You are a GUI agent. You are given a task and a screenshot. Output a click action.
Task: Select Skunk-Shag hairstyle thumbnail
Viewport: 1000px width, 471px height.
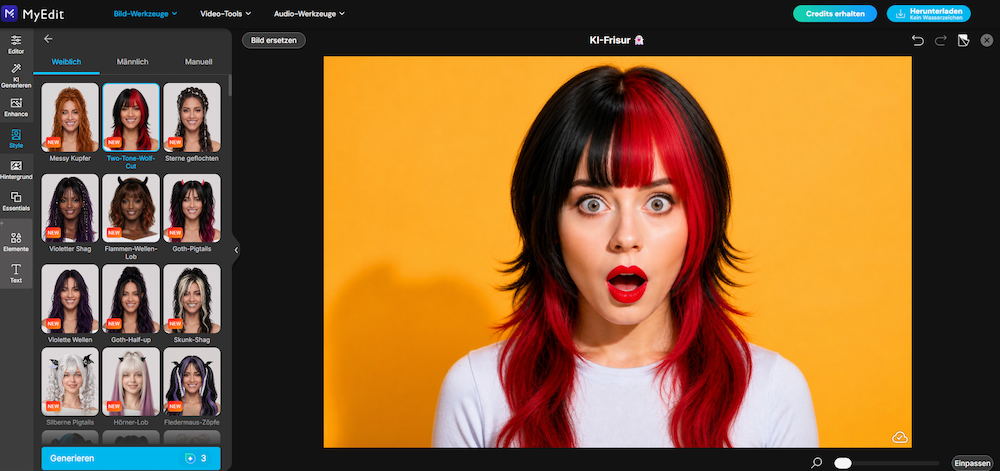coord(192,298)
